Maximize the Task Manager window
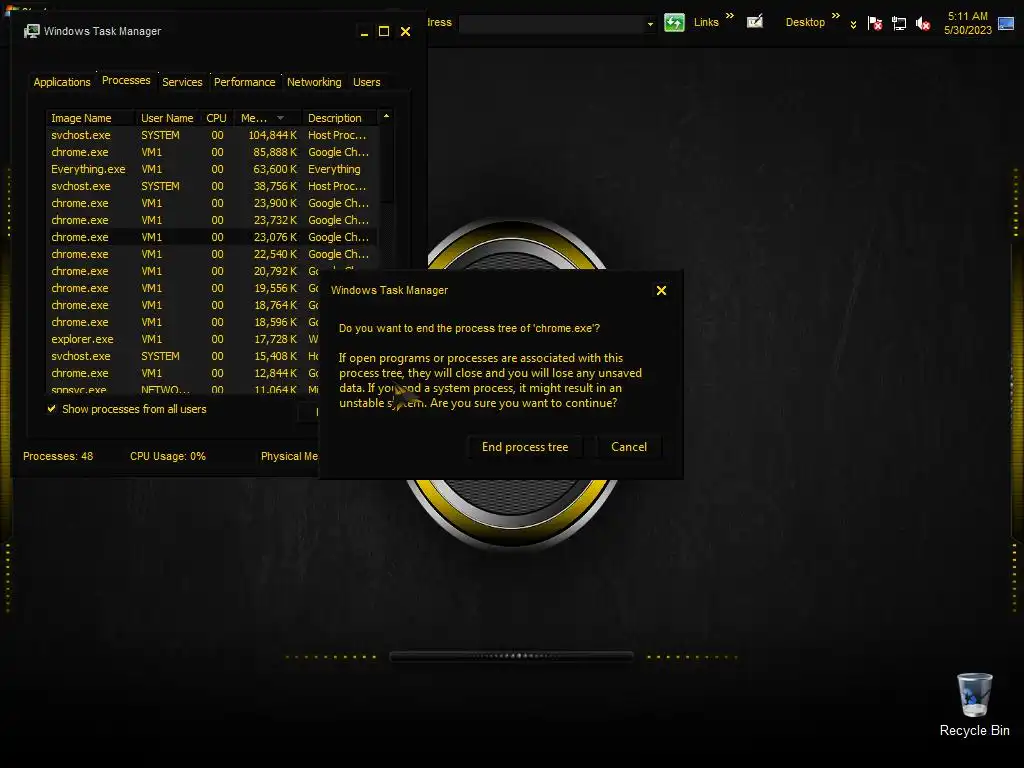The height and width of the screenshot is (768, 1024). [384, 31]
